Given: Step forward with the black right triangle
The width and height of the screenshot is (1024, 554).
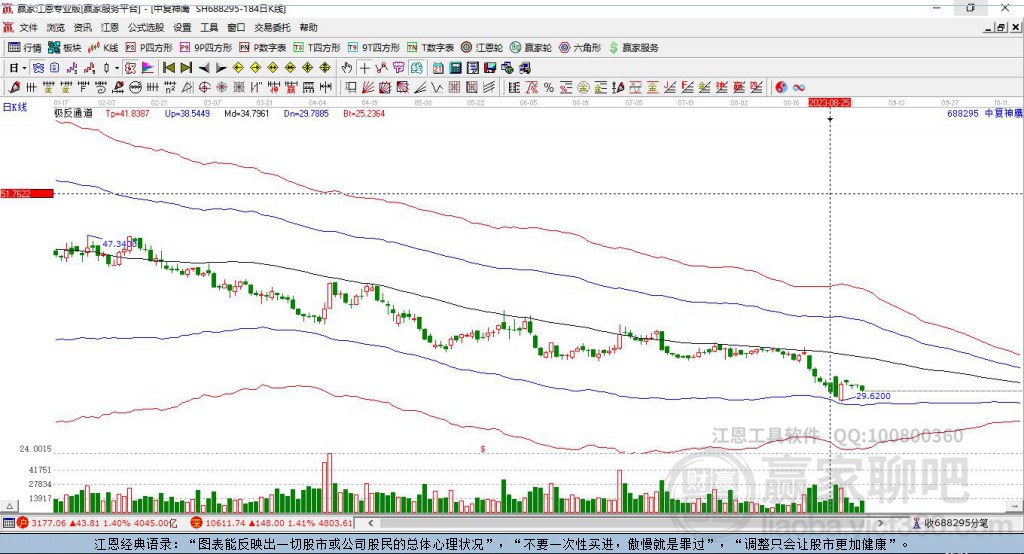Looking at the screenshot, I should pyautogui.click(x=221, y=68).
